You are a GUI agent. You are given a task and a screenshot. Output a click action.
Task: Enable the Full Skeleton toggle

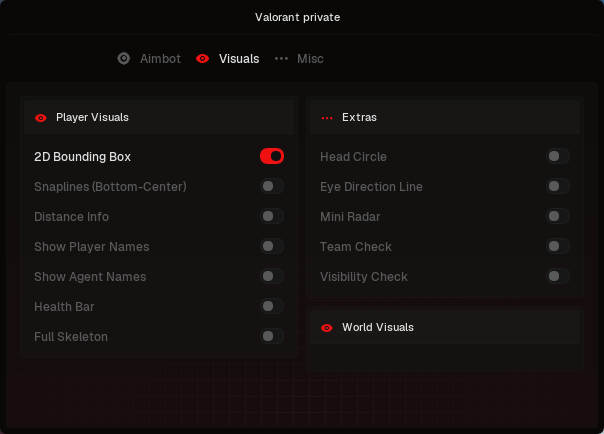[272, 336]
